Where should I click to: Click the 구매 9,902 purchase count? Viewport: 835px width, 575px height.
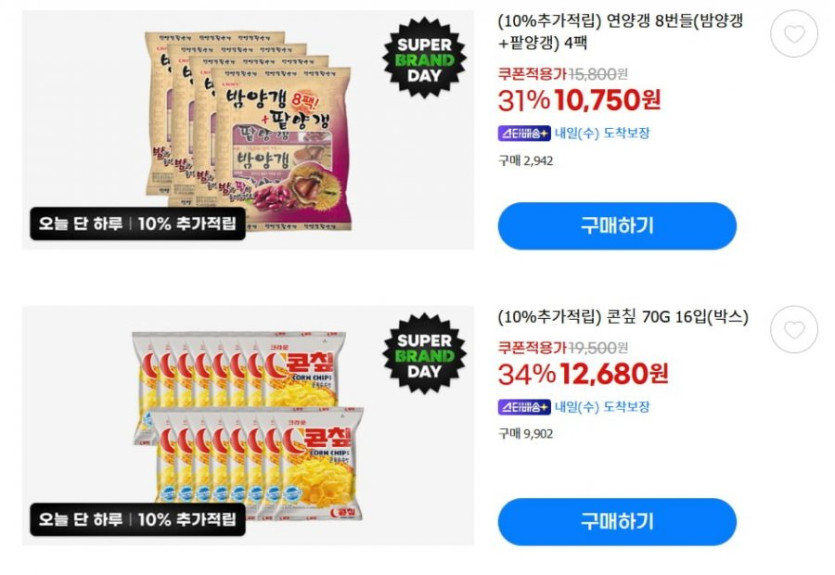(526, 434)
